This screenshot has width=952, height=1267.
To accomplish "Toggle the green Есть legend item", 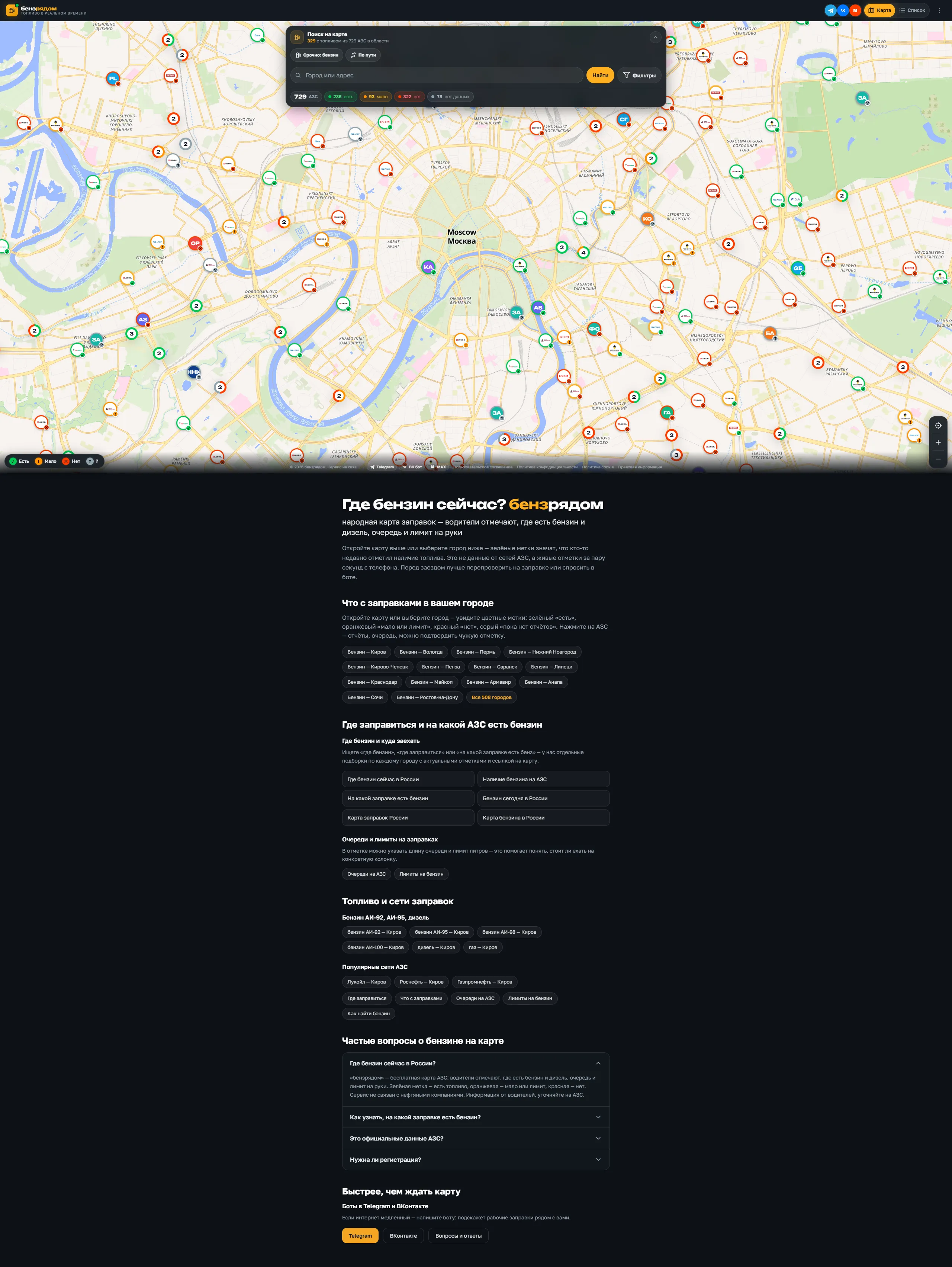I will (x=19, y=461).
